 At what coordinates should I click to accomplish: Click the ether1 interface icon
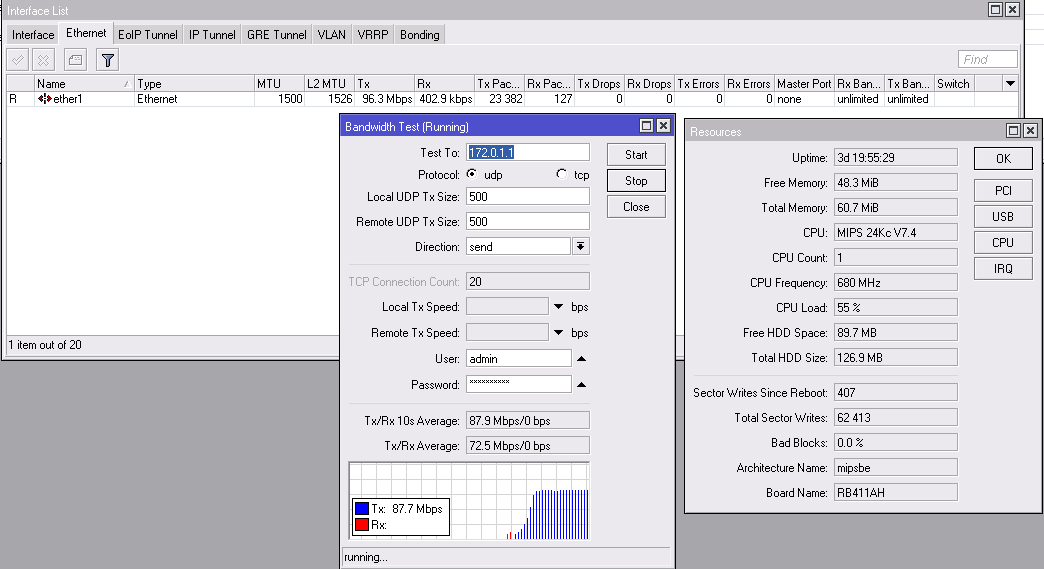click(45, 99)
